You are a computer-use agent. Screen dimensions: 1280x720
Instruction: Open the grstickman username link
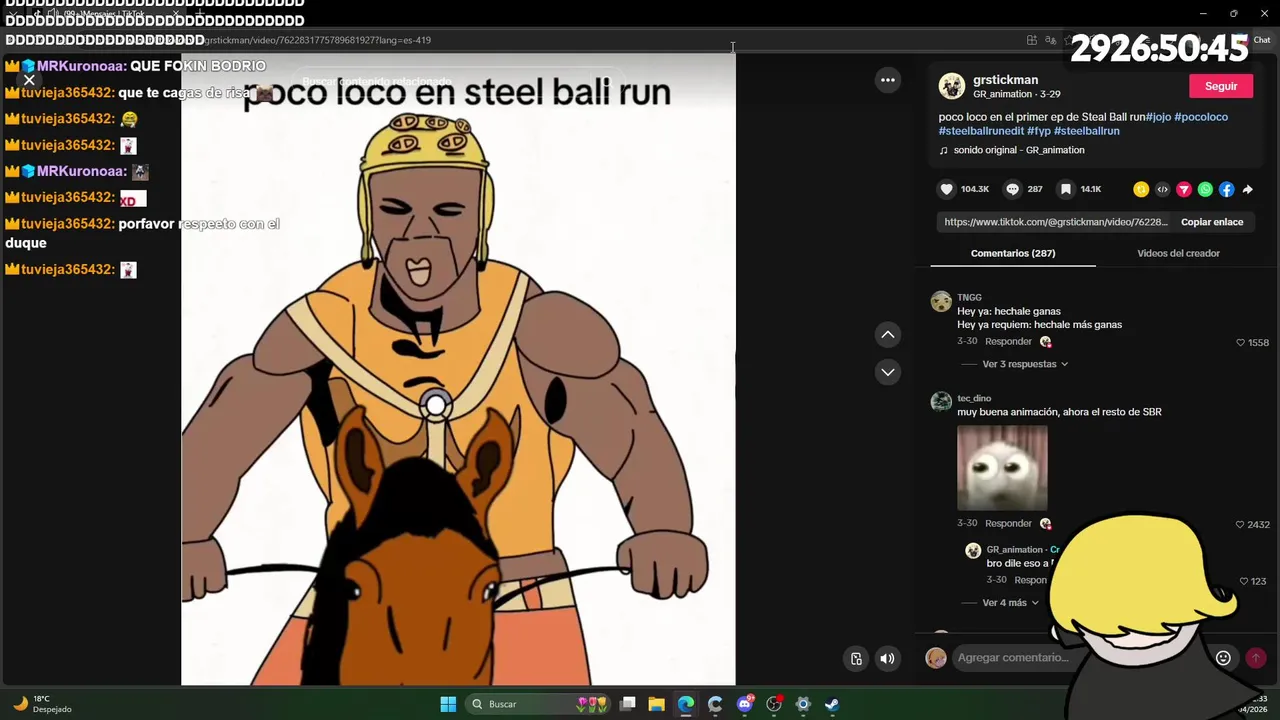[1005, 80]
